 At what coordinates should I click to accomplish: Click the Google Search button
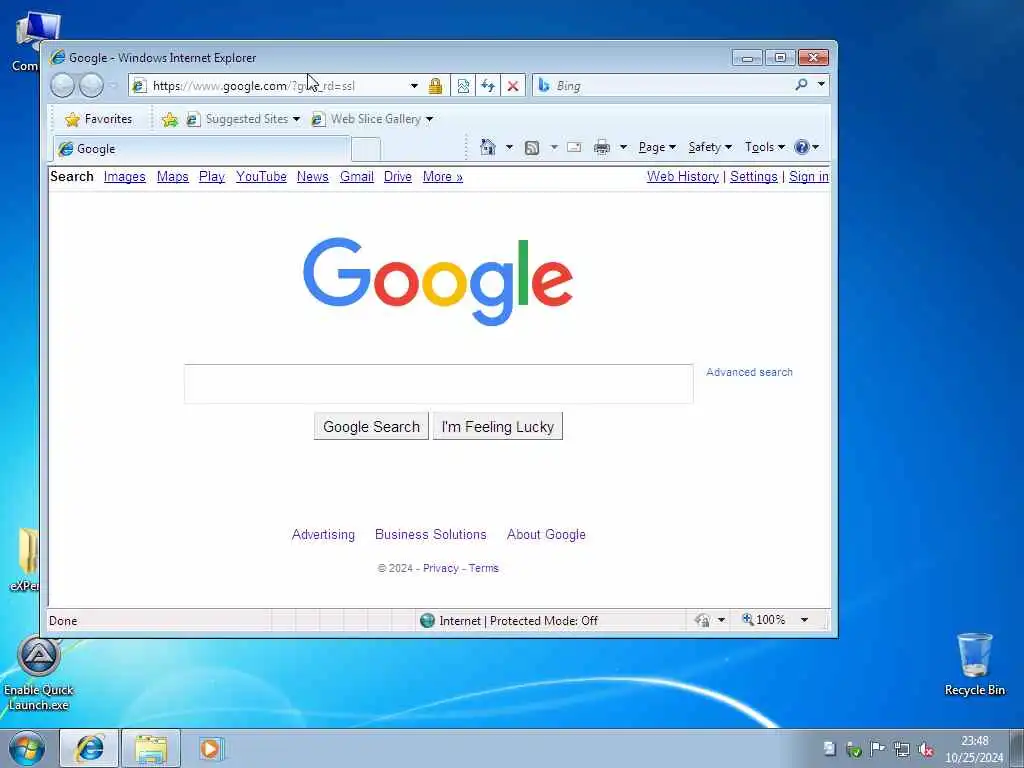[371, 426]
